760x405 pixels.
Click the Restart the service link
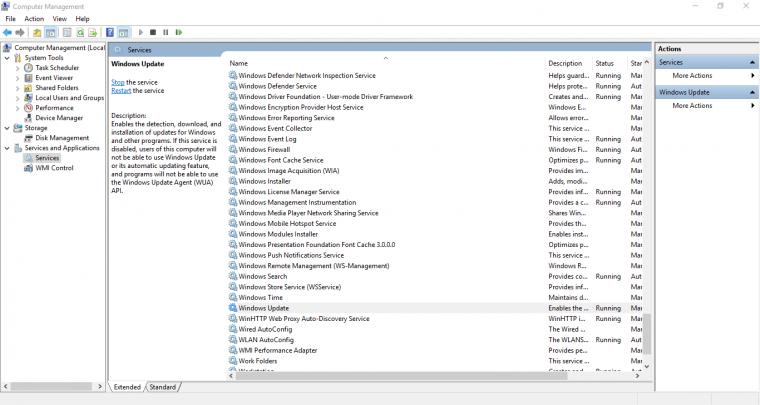click(x=121, y=91)
